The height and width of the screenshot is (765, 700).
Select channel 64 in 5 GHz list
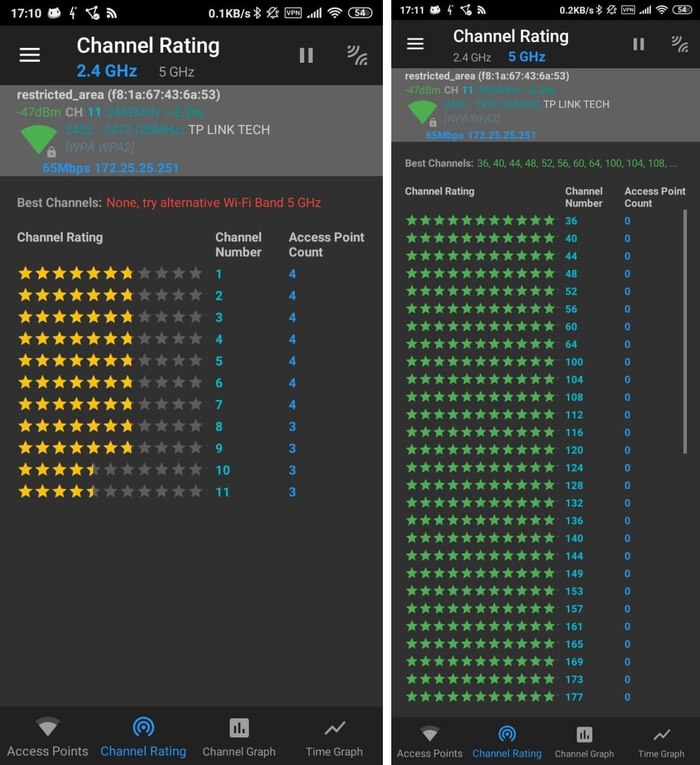point(571,344)
